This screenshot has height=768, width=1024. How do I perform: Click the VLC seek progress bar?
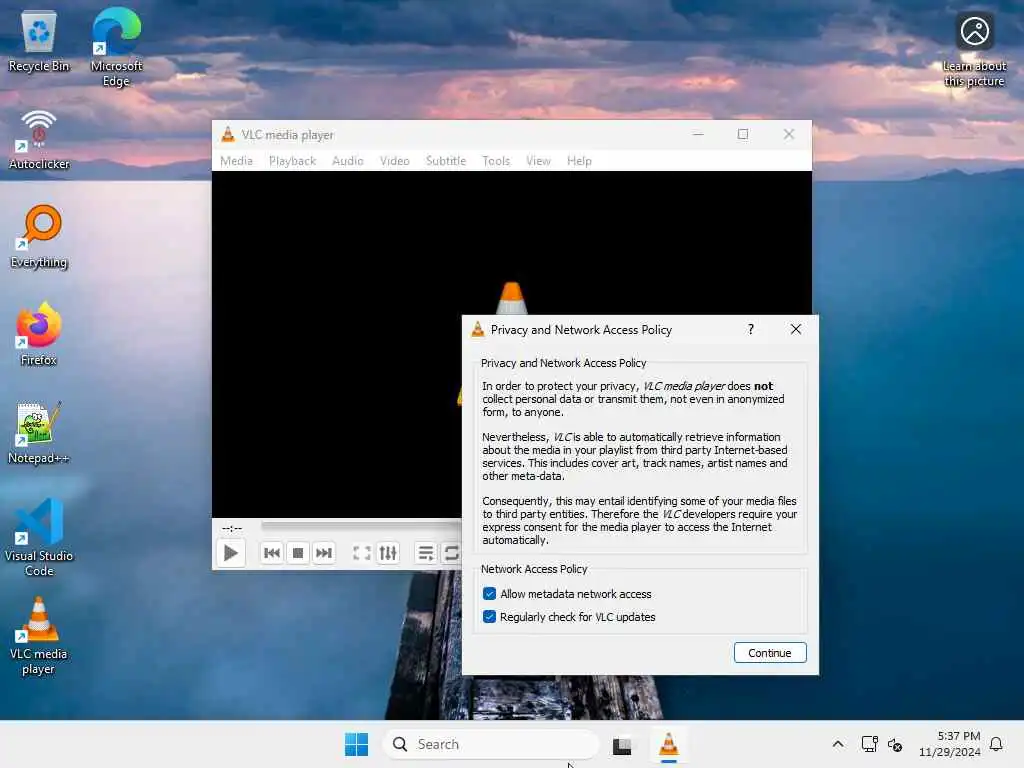pos(361,526)
